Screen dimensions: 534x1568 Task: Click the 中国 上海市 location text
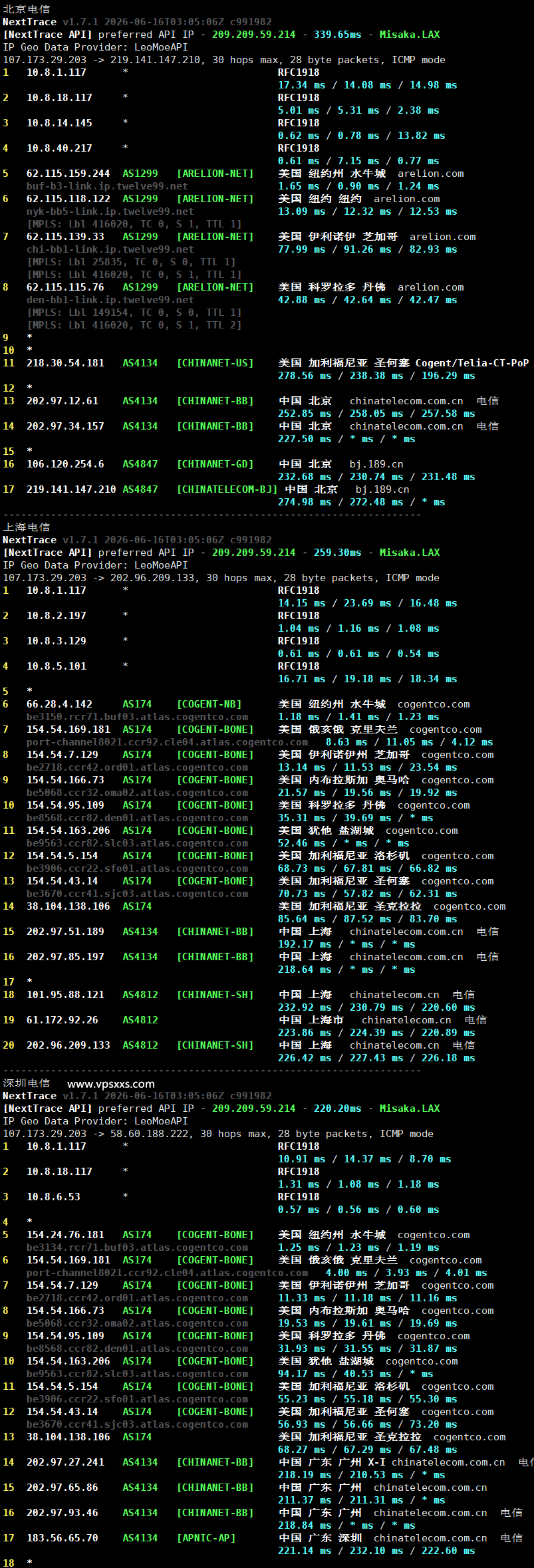(311, 1019)
